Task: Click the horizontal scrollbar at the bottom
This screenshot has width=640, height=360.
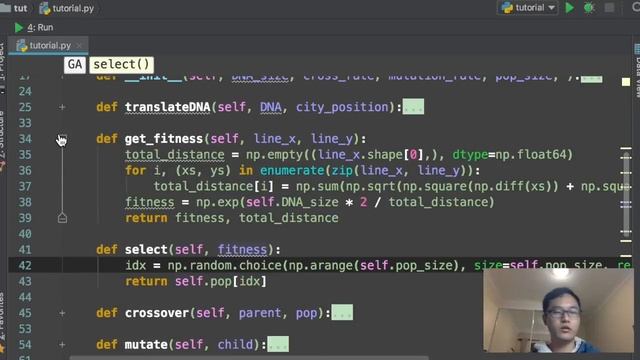Action: 249,358
